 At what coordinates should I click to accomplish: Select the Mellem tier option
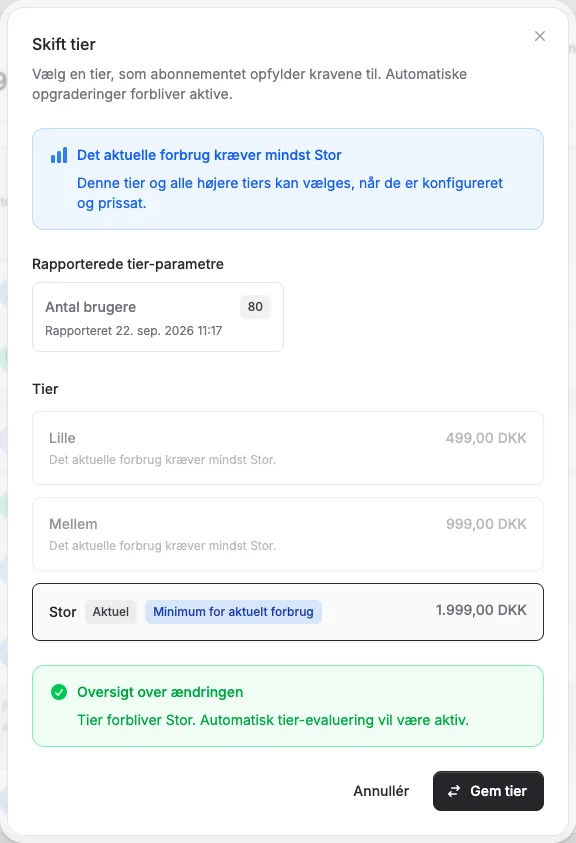[288, 534]
